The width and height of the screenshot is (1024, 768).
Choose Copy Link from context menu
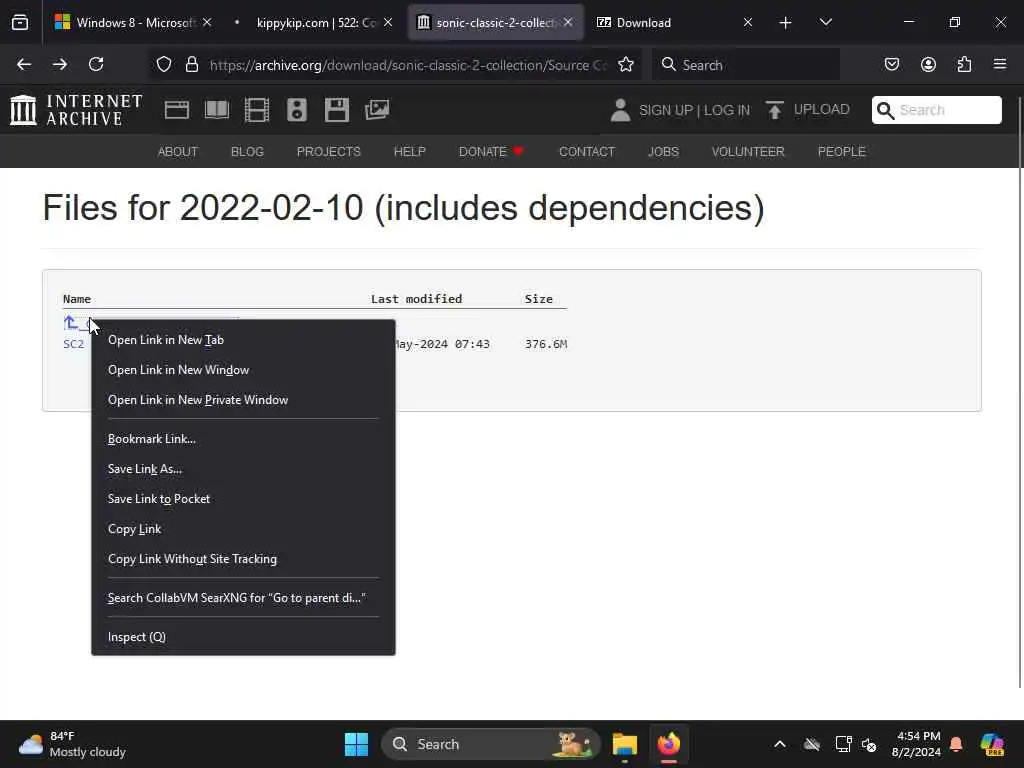point(244,529)
